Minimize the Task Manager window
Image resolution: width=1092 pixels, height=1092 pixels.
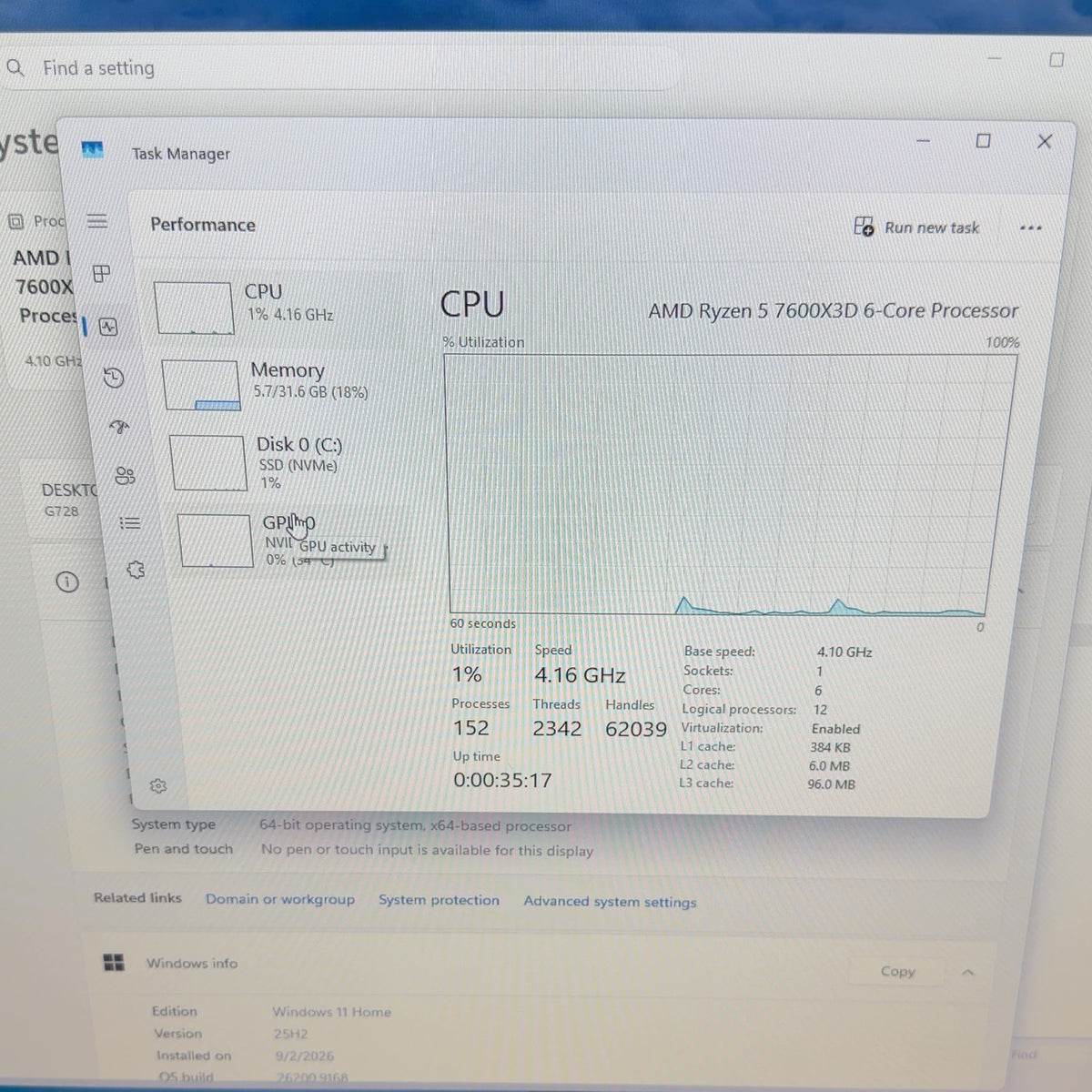point(923,141)
